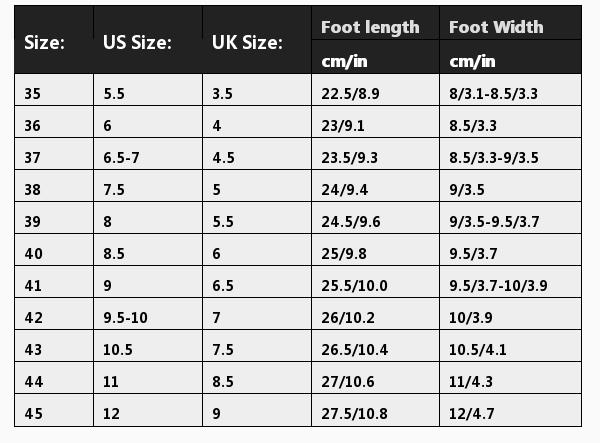Click the US size 9.5-10 cell
The width and height of the screenshot is (600, 443).
click(125, 318)
